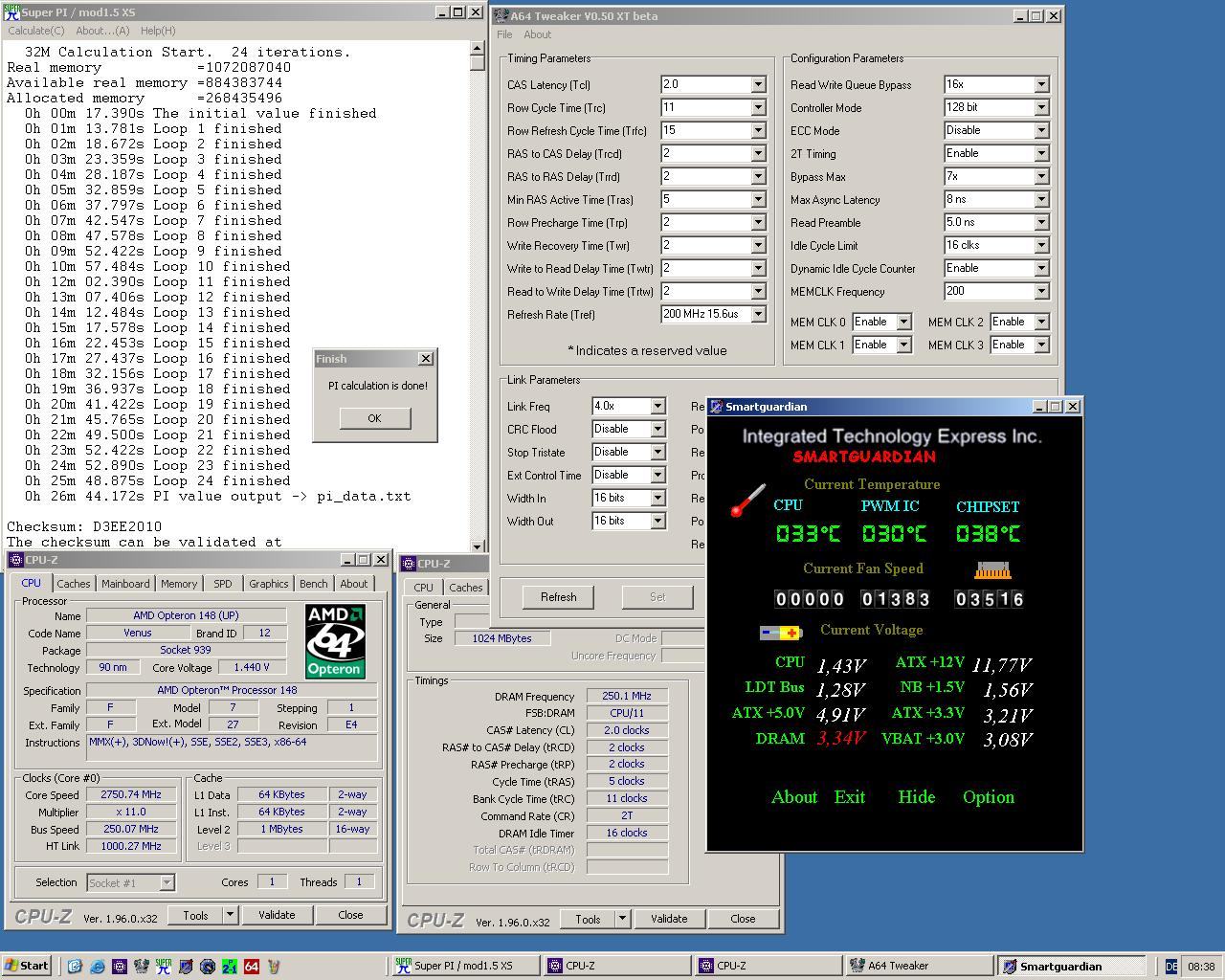Click the Checksum: D3EE2010 line
Image resolution: width=1225 pixels, height=980 pixels.
(84, 526)
